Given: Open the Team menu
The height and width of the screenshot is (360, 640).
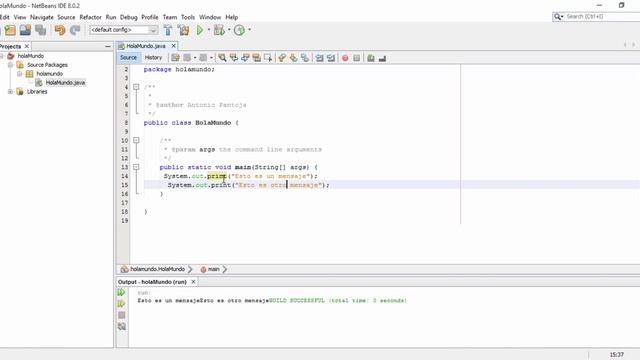Looking at the screenshot, I should (170, 17).
